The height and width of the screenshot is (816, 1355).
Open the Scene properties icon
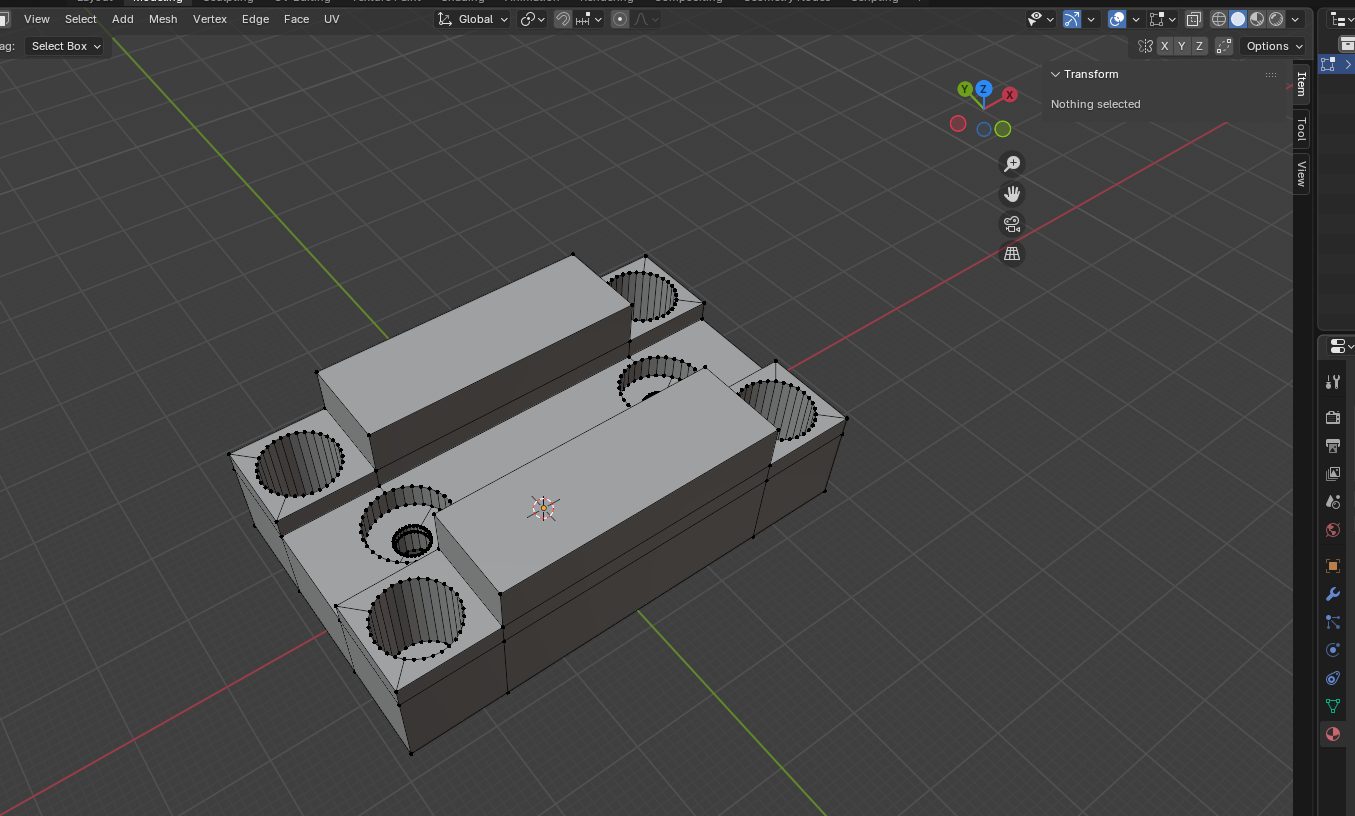click(1332, 501)
